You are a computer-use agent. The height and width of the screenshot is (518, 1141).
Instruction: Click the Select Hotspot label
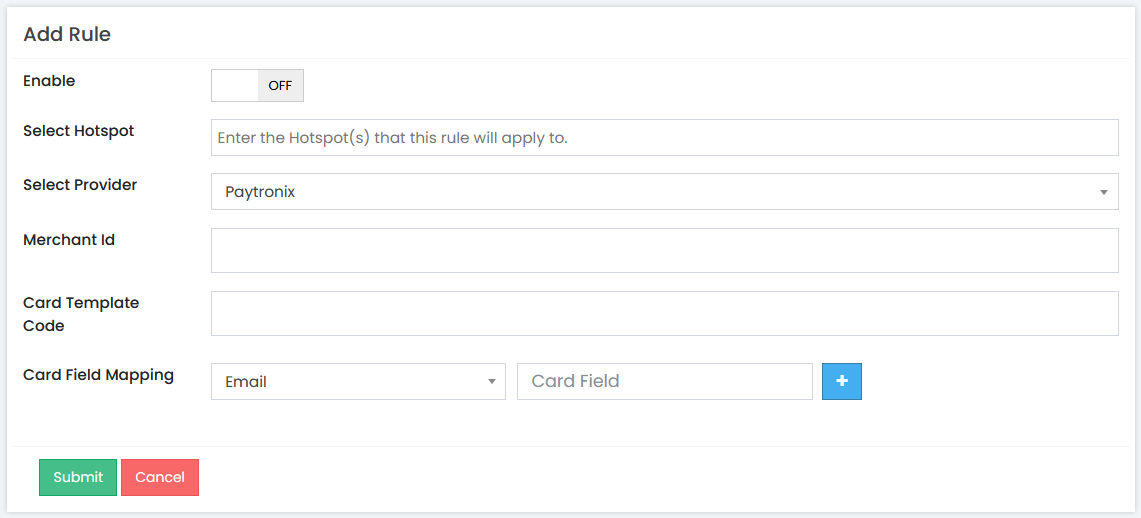[x=79, y=131]
